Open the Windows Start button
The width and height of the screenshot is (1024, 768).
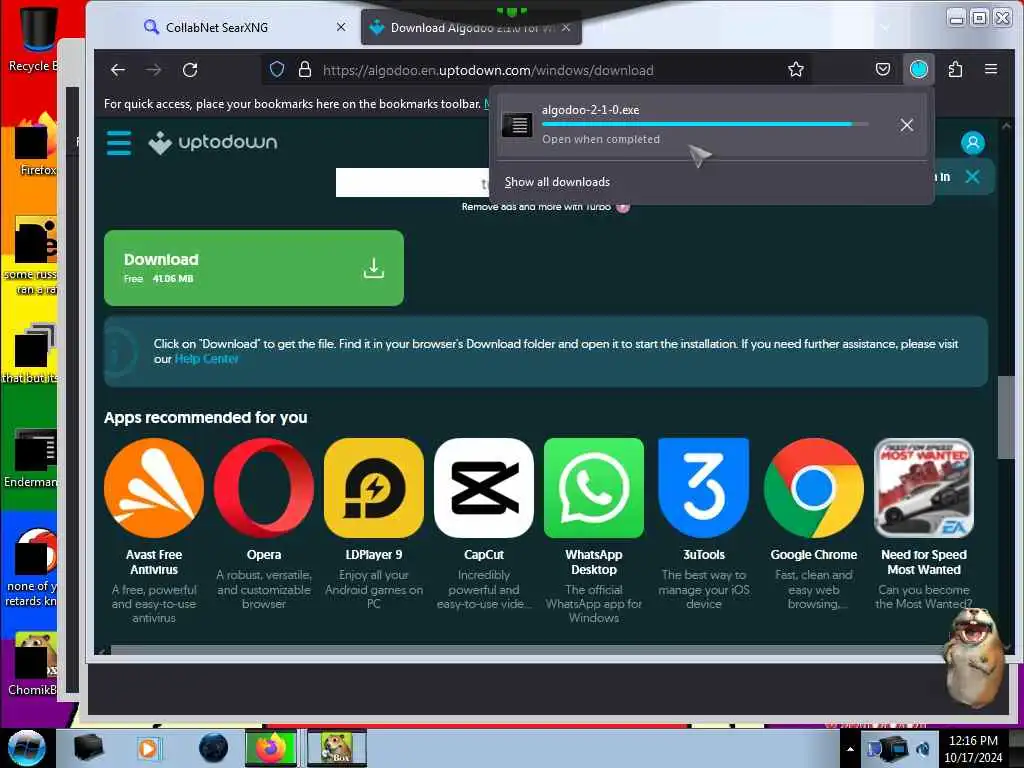click(x=26, y=748)
